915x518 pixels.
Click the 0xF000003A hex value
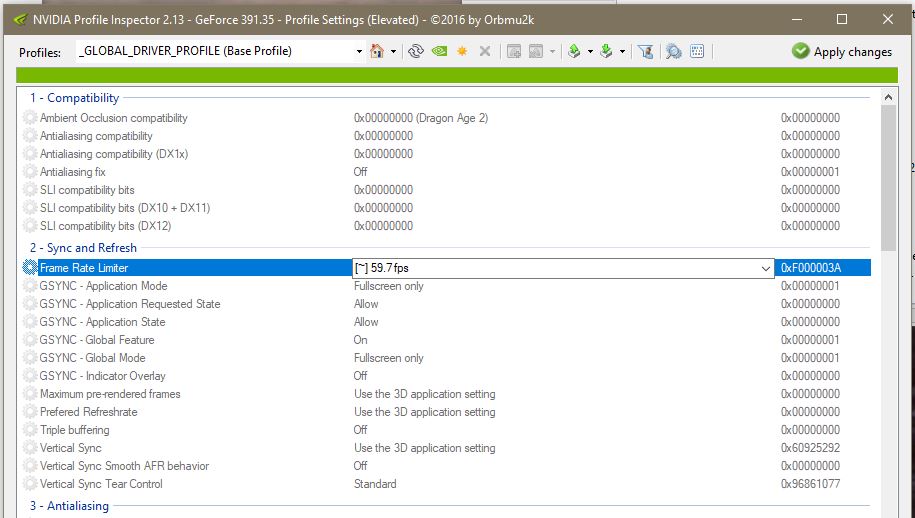[x=811, y=268]
